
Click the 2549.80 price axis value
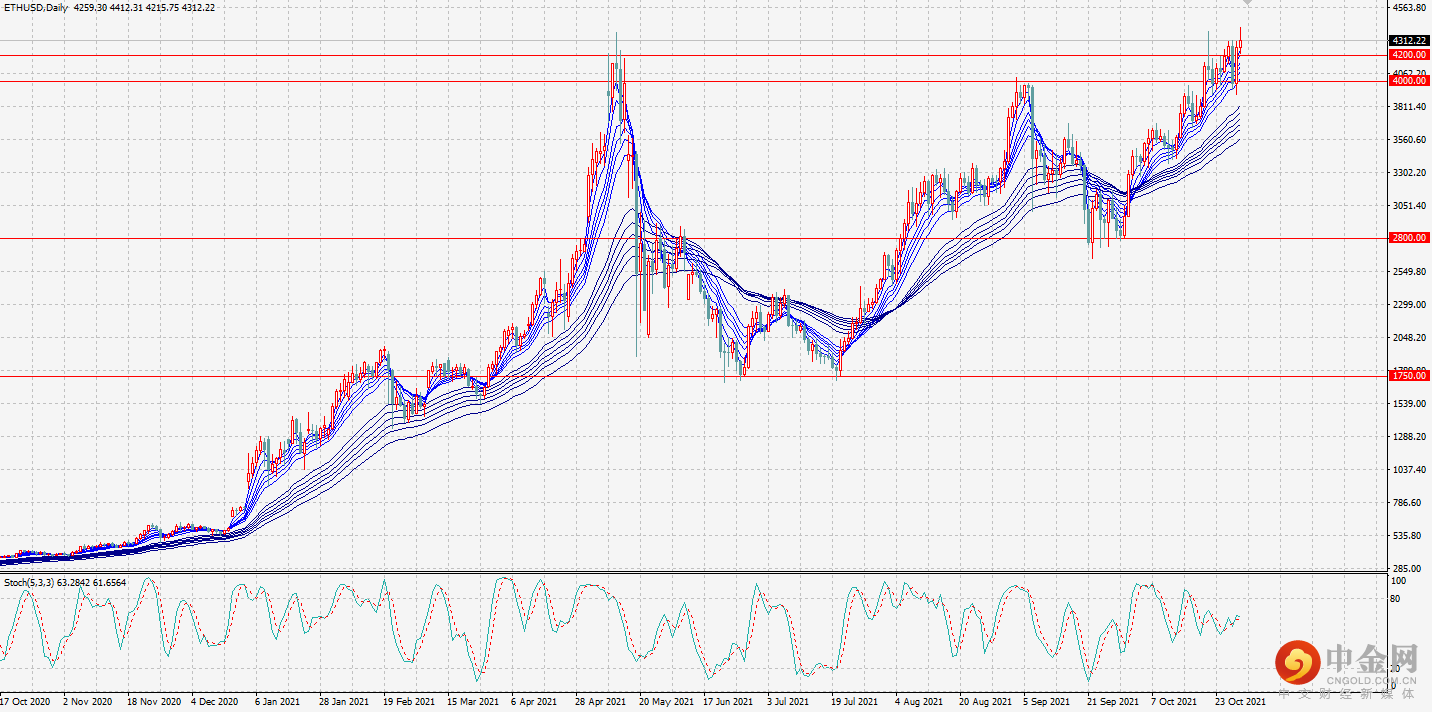pyautogui.click(x=1408, y=272)
